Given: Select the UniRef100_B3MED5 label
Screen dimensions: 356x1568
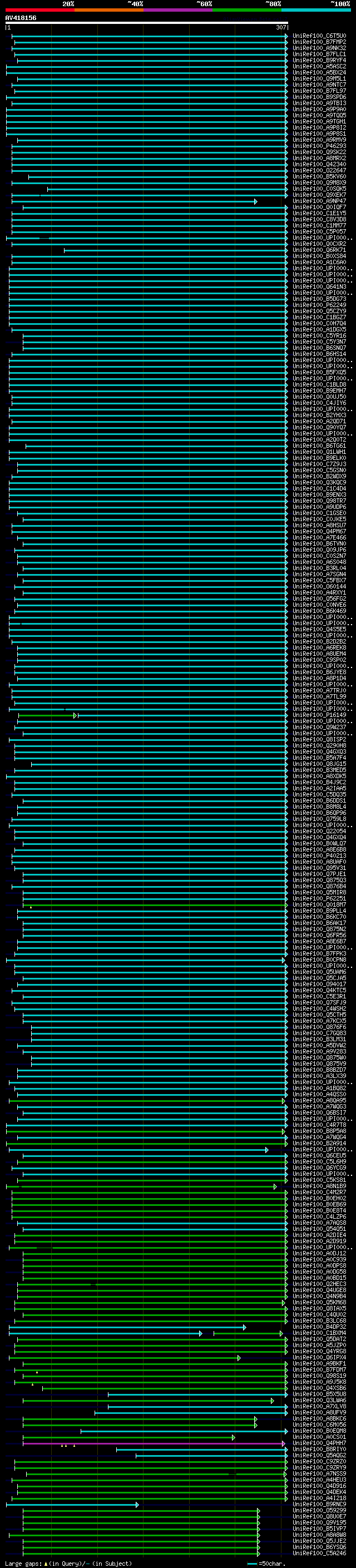Looking at the screenshot, I should click(x=319, y=770).
